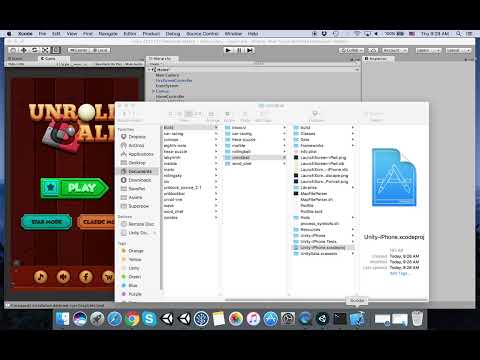Screen dimensions: 480x360
Task: Open Skype from the Dock
Action: point(149,319)
